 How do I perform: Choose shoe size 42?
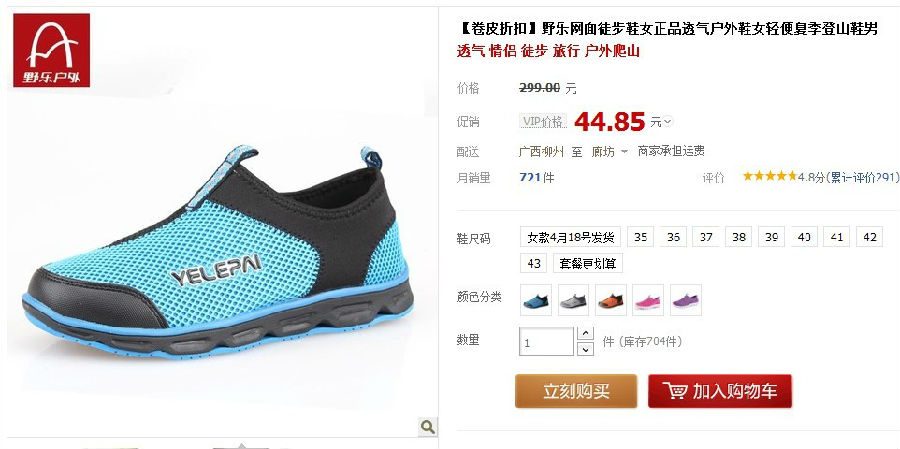pyautogui.click(x=870, y=237)
